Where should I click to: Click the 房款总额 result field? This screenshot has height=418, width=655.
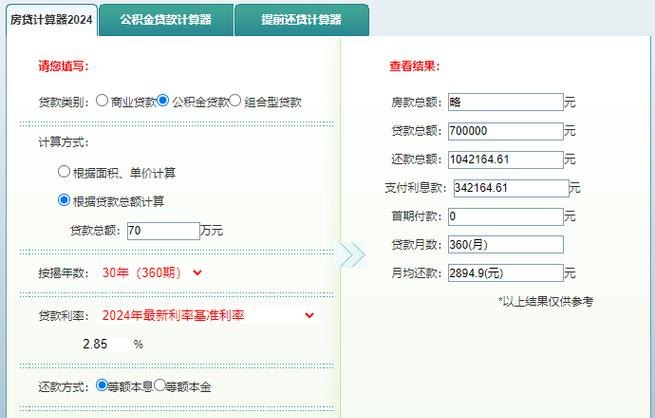coord(506,102)
